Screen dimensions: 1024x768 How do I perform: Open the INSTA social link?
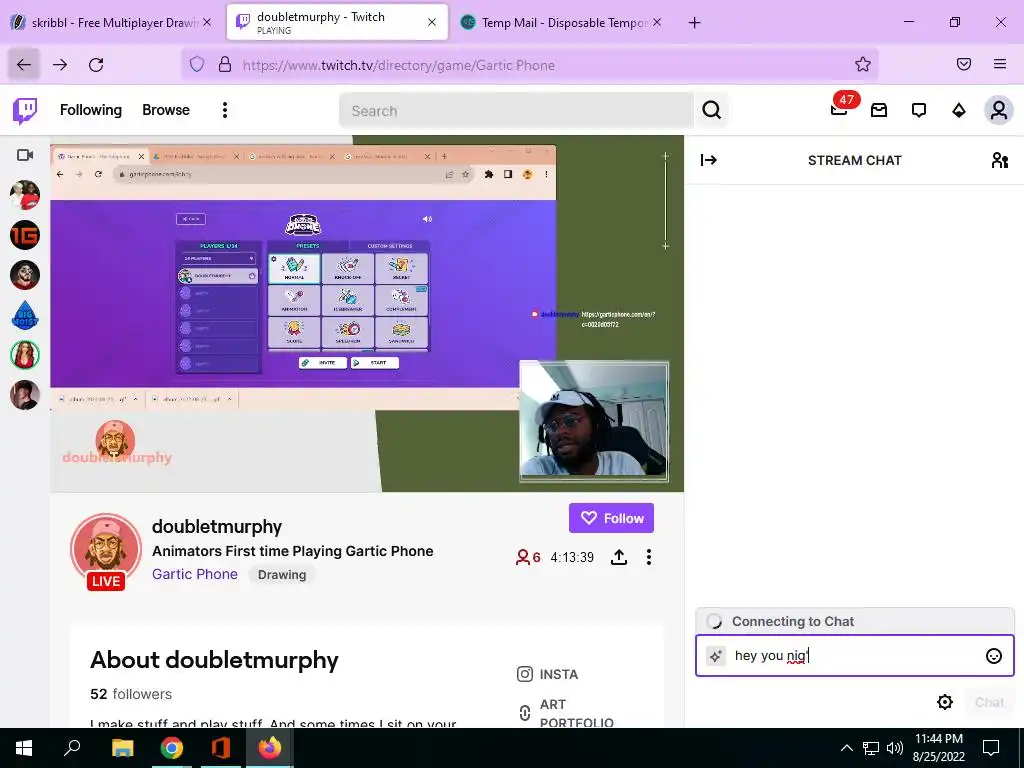pos(547,674)
